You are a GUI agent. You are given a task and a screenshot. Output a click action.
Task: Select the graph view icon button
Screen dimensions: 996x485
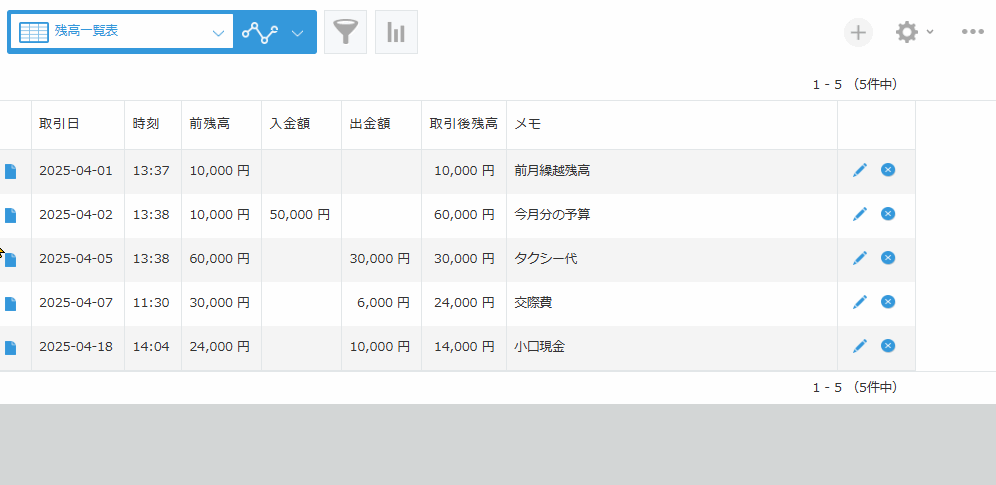point(259,32)
